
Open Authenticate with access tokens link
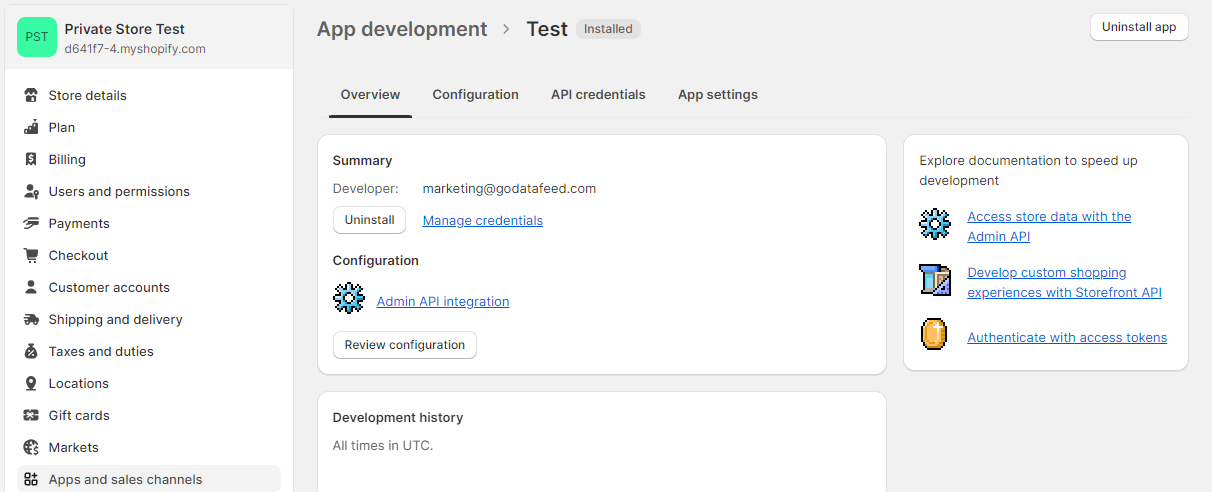coord(1067,338)
